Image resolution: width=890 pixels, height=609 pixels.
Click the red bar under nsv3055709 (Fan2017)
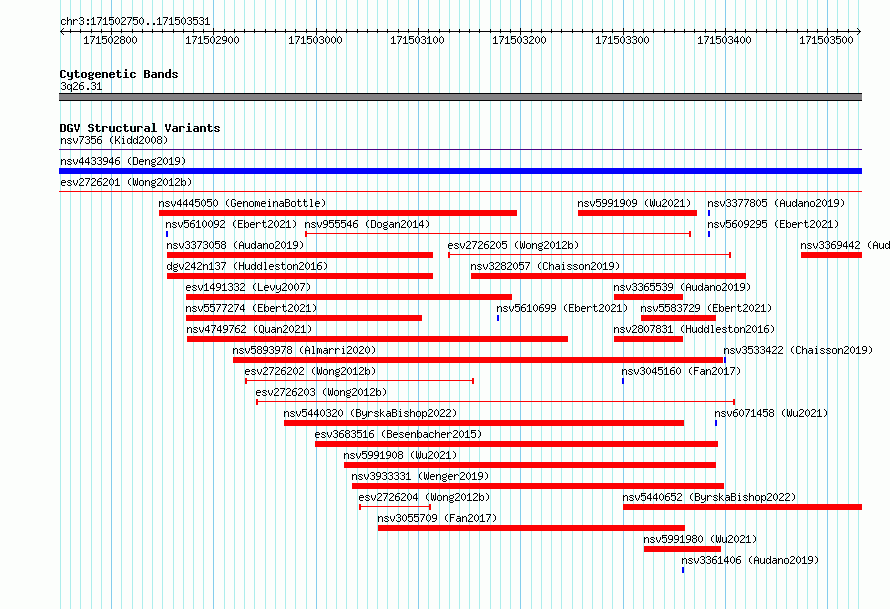pyautogui.click(x=531, y=528)
